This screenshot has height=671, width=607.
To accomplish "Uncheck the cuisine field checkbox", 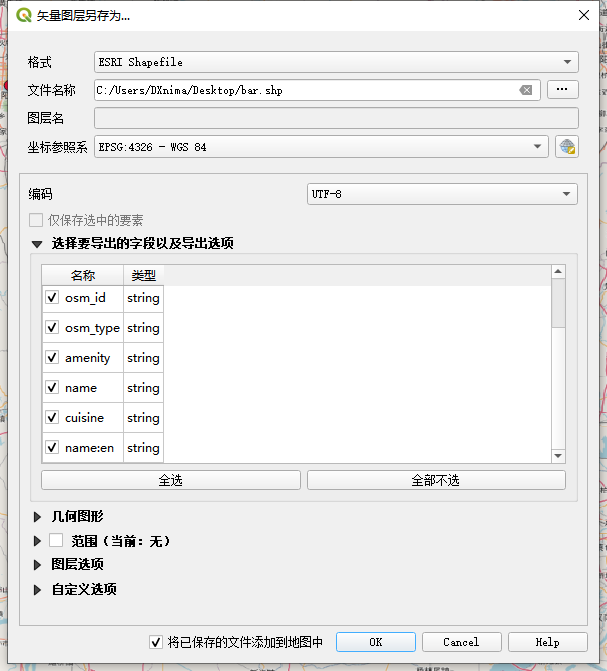I will [52, 417].
